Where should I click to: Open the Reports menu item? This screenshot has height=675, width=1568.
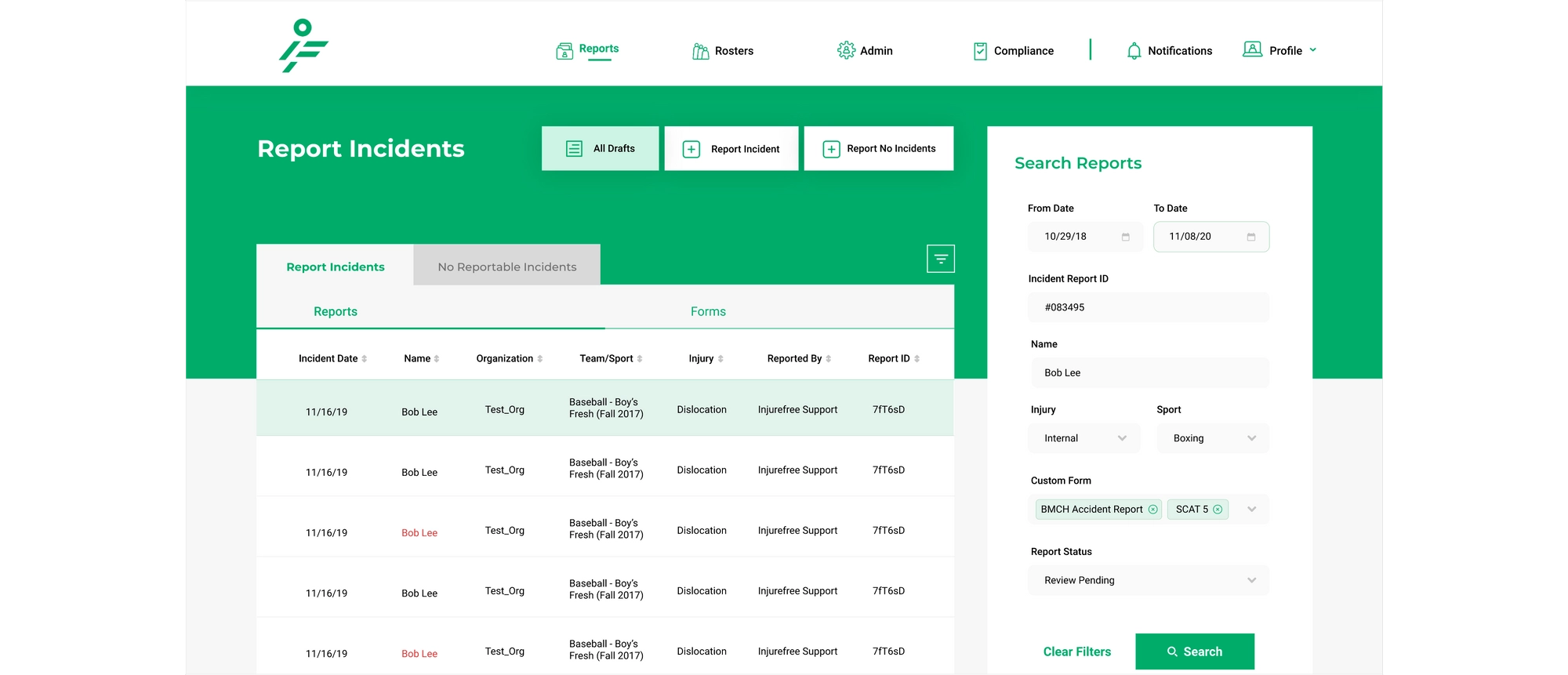click(599, 49)
